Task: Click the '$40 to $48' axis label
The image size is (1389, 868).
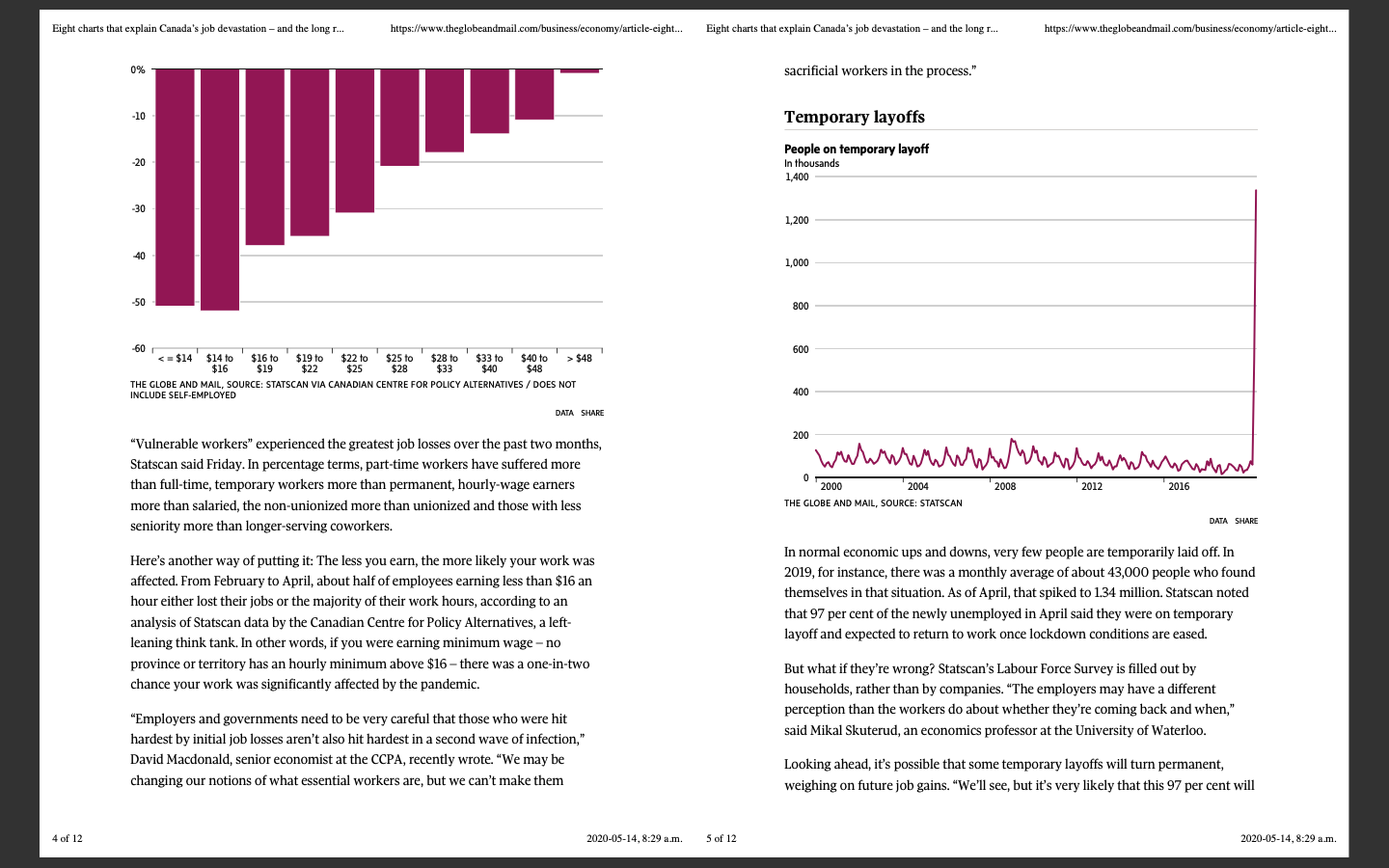Action: (534, 364)
